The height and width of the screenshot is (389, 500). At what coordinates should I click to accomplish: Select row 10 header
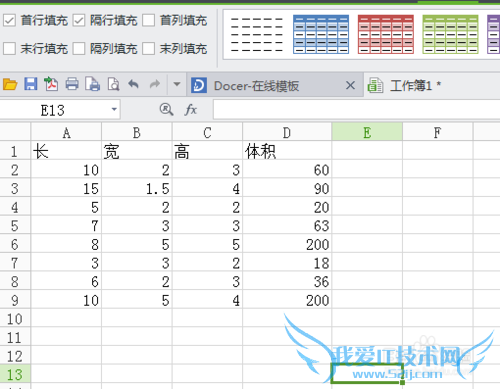click(x=15, y=319)
